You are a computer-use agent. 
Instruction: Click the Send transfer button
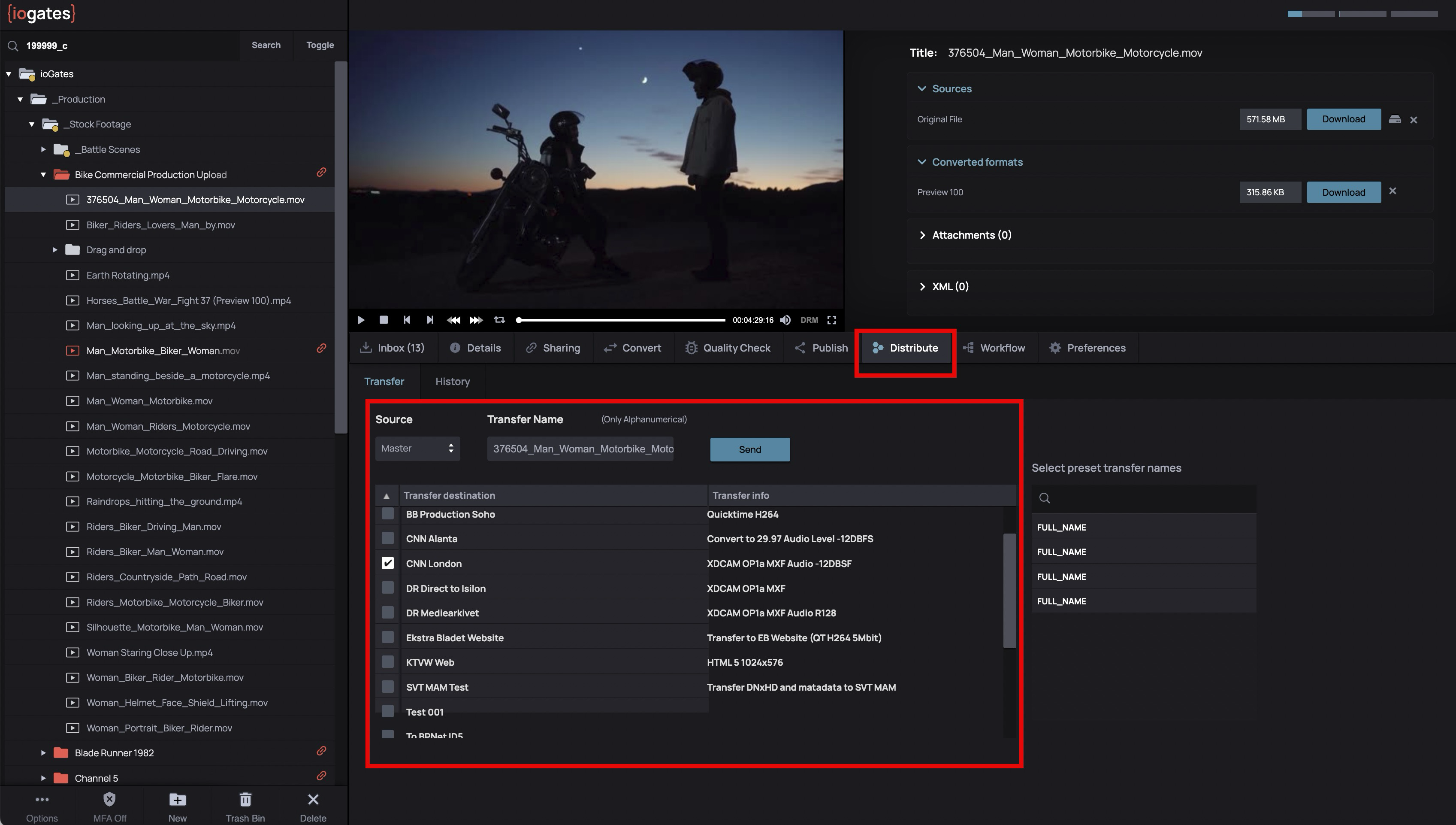coord(749,449)
